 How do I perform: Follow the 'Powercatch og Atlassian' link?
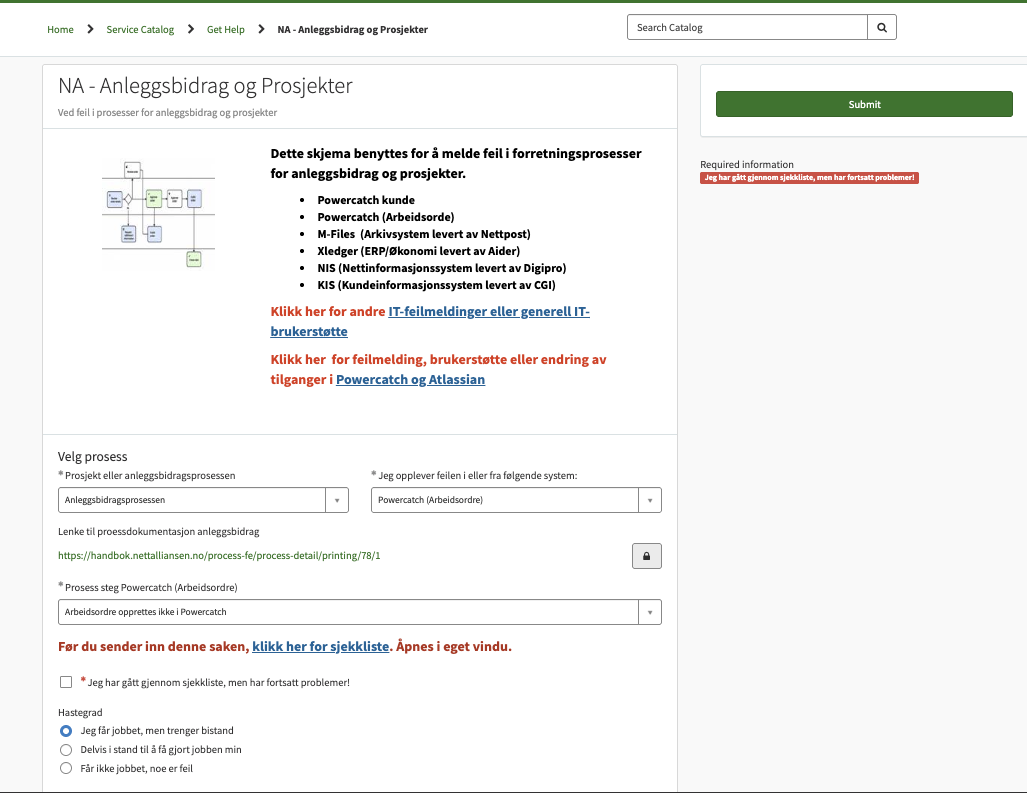point(410,380)
